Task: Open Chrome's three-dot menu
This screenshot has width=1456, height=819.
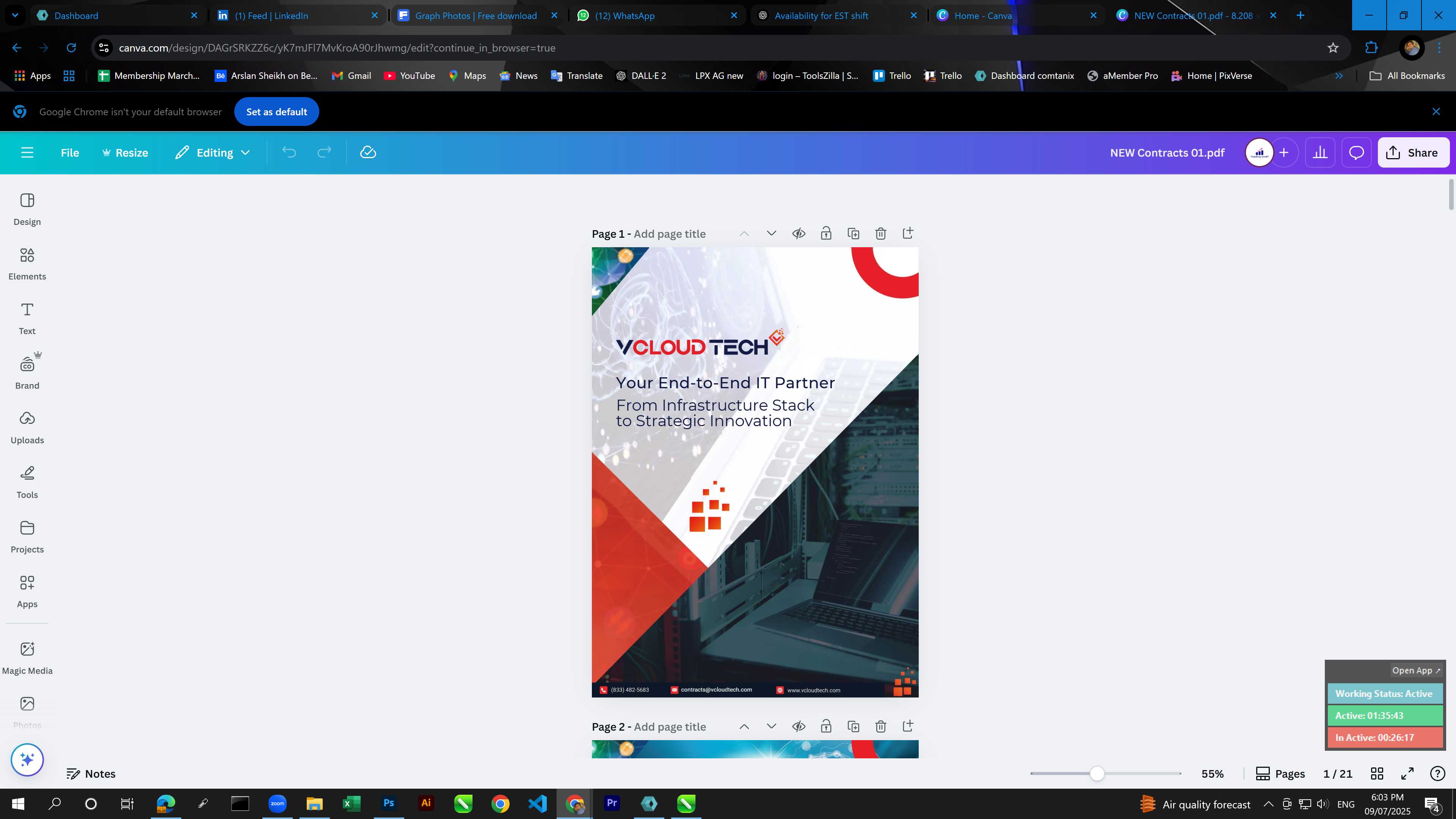Action: point(1440,48)
